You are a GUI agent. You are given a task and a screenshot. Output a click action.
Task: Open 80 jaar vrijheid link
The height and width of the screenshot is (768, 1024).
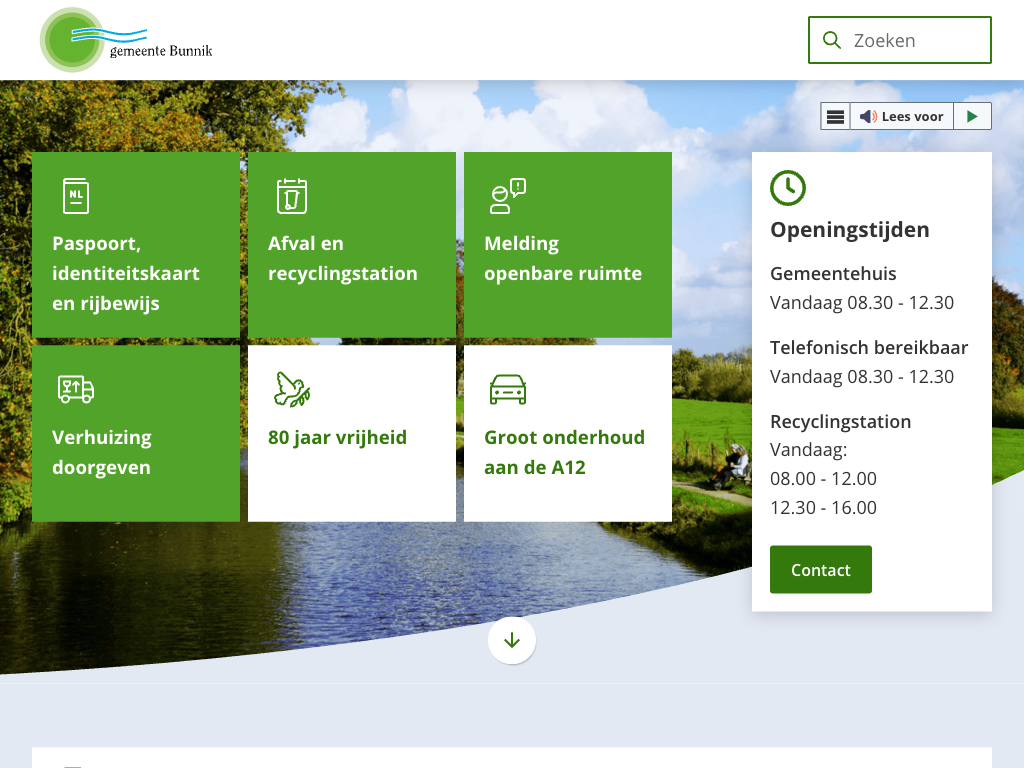click(338, 437)
